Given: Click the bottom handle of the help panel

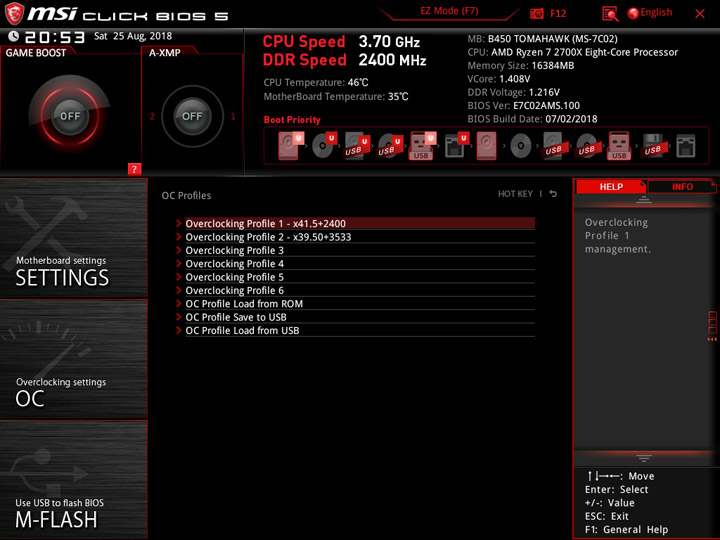Looking at the screenshot, I should click(644, 458).
